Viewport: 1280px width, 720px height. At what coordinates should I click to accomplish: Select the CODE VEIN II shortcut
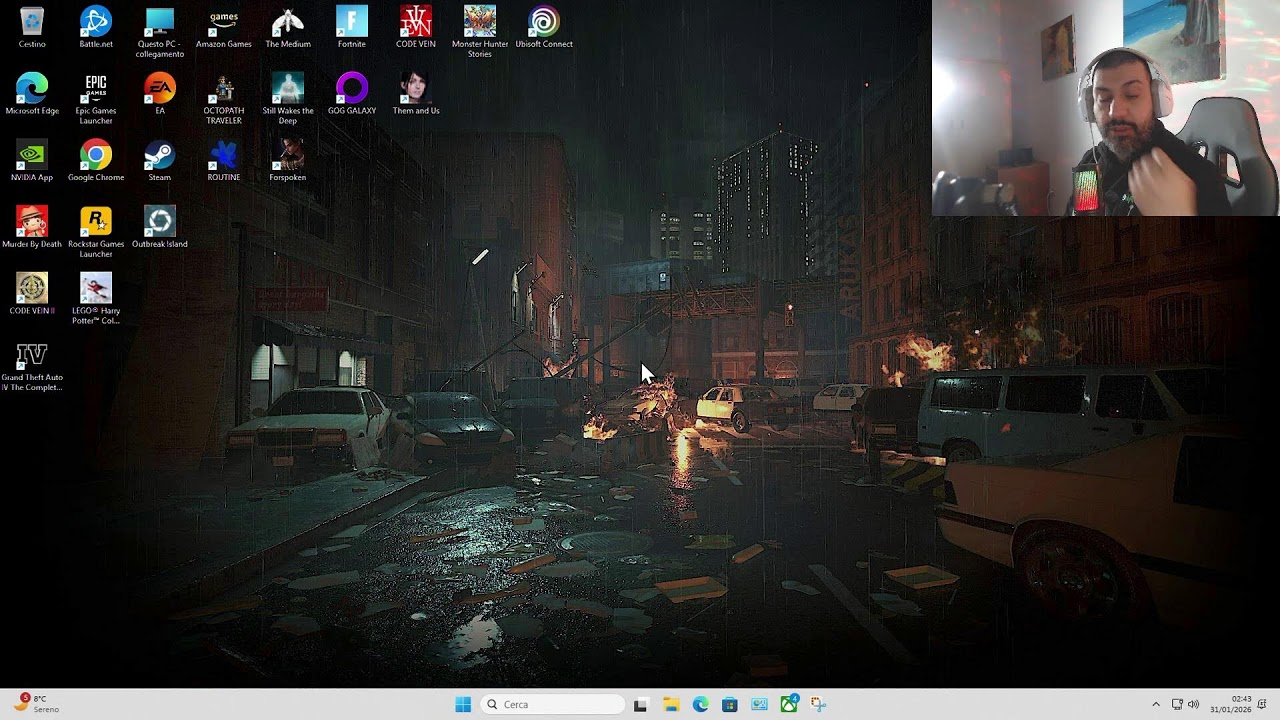[x=32, y=295]
